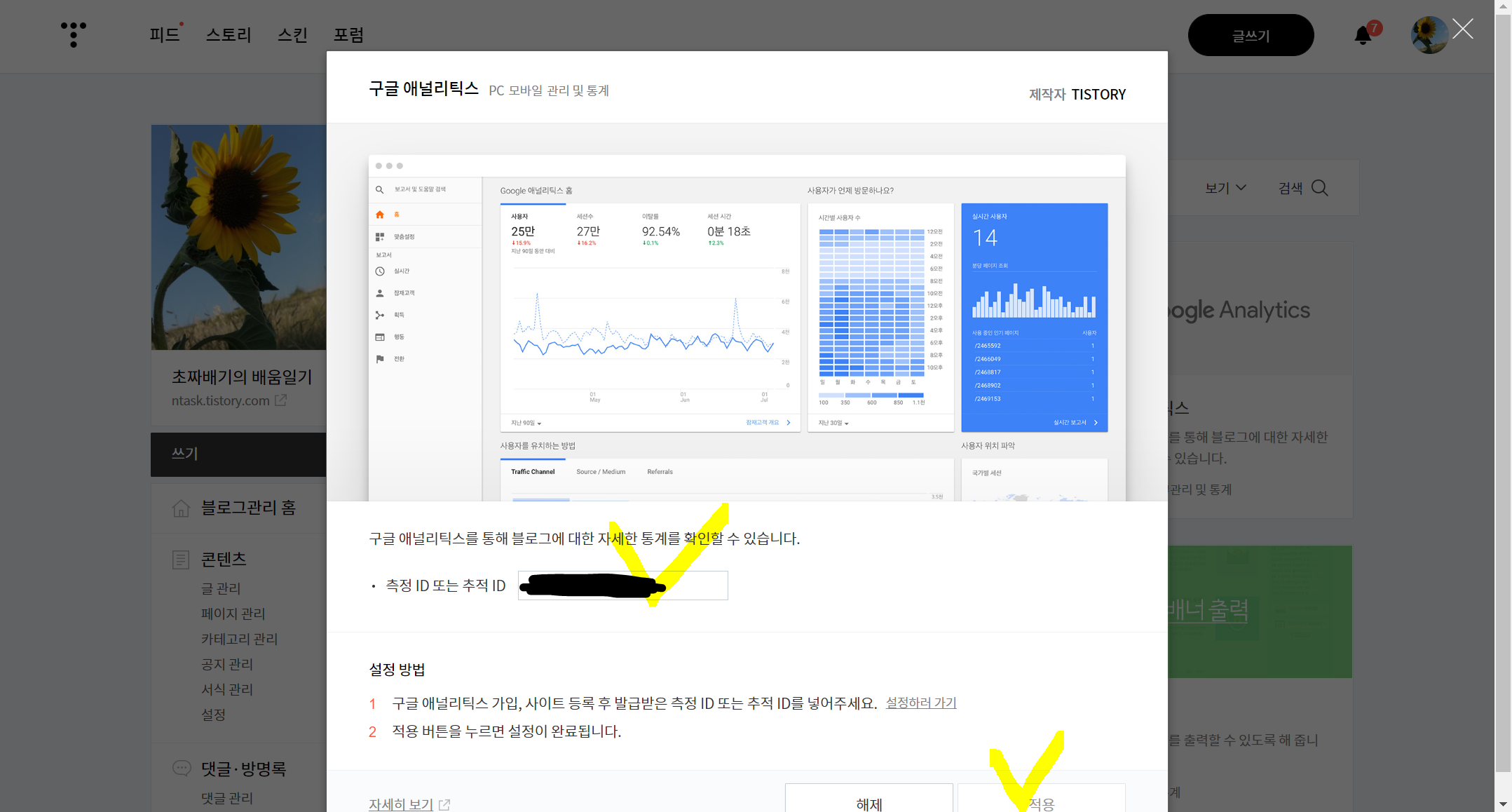Click external link icon next to 자세히 보기
Viewport: 1512px width, 812px height.
[x=444, y=804]
